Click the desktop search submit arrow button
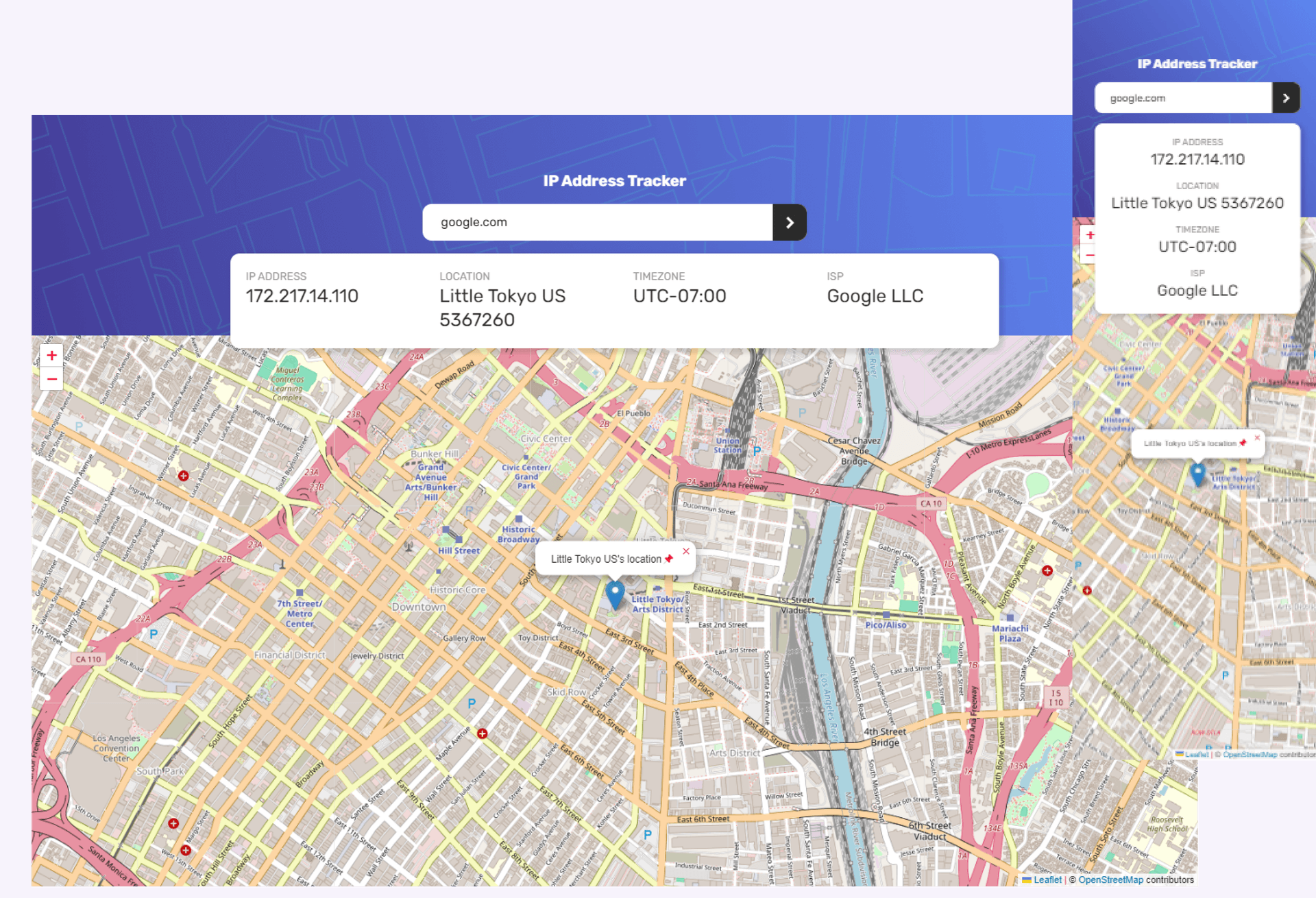 coord(790,222)
